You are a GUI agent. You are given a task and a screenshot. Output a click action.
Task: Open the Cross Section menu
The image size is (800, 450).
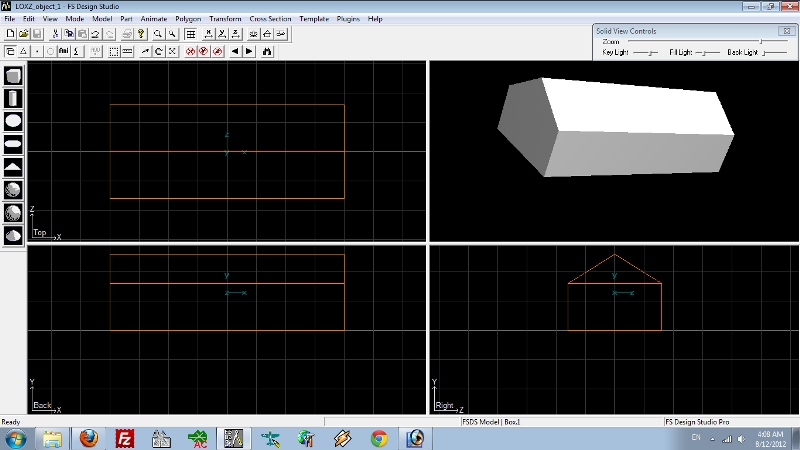pos(270,19)
